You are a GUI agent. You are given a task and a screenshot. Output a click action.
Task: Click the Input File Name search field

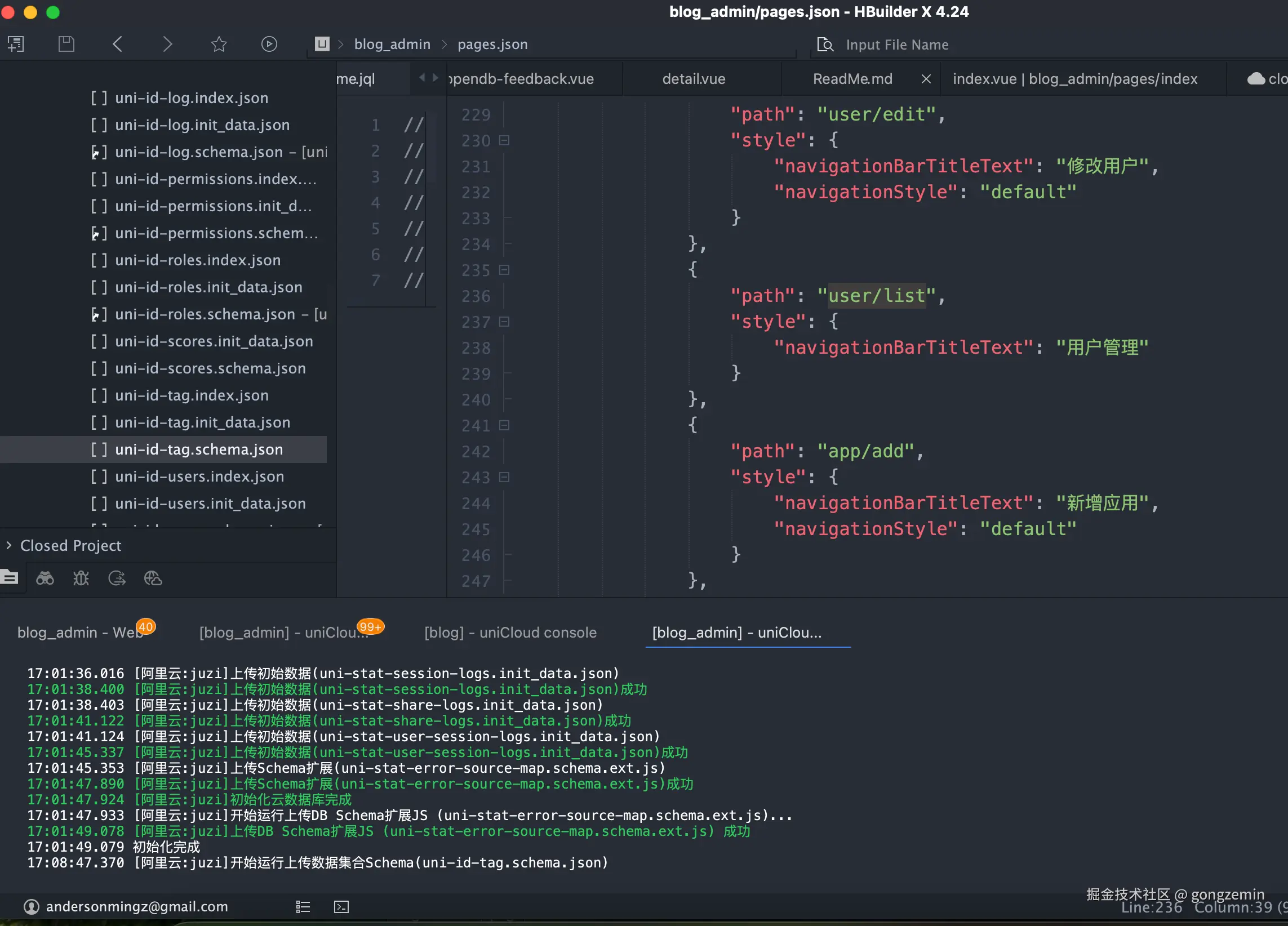pos(897,45)
